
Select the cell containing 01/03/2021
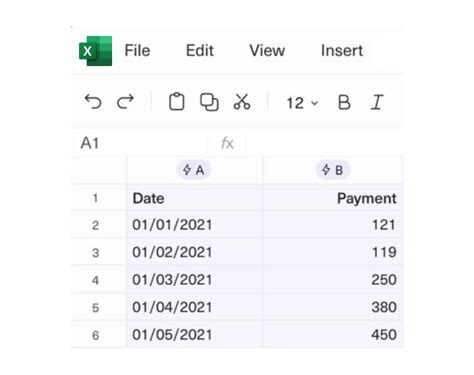(x=194, y=280)
